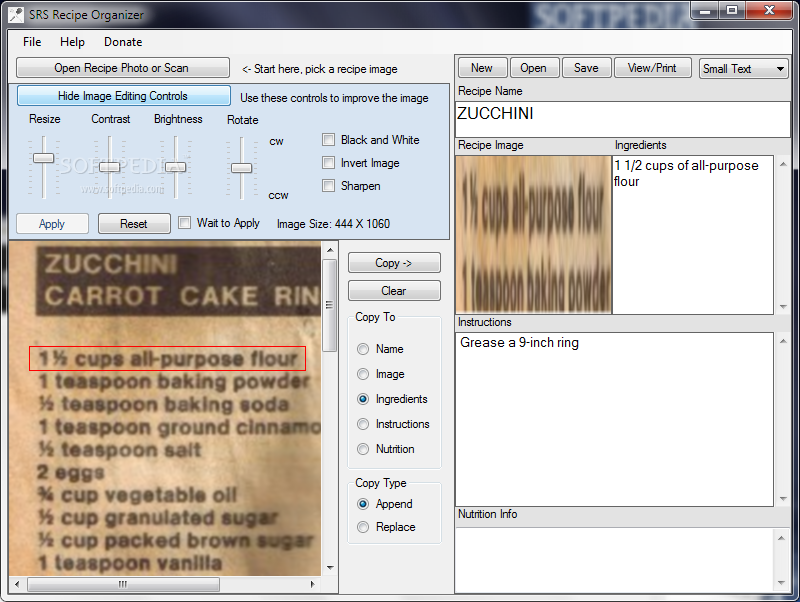
Task: Select the Instructions radio button
Action: click(x=363, y=424)
